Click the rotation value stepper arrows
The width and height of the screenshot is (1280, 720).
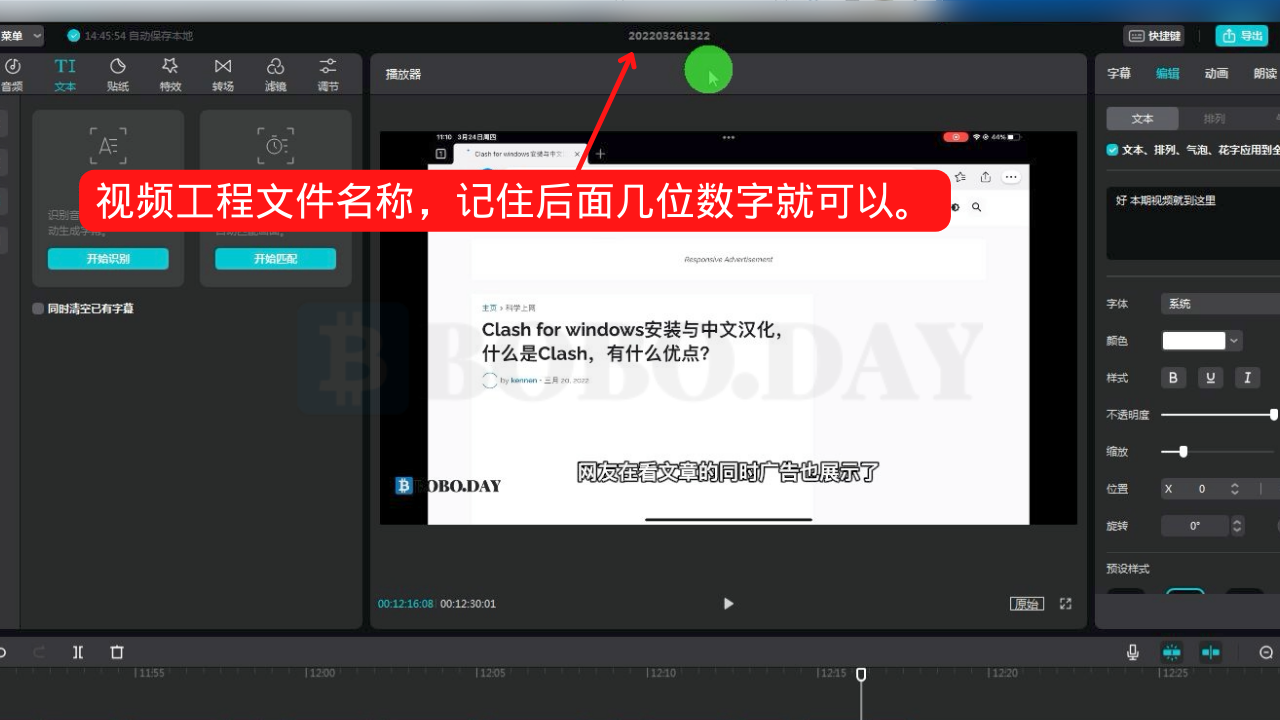pos(1238,526)
